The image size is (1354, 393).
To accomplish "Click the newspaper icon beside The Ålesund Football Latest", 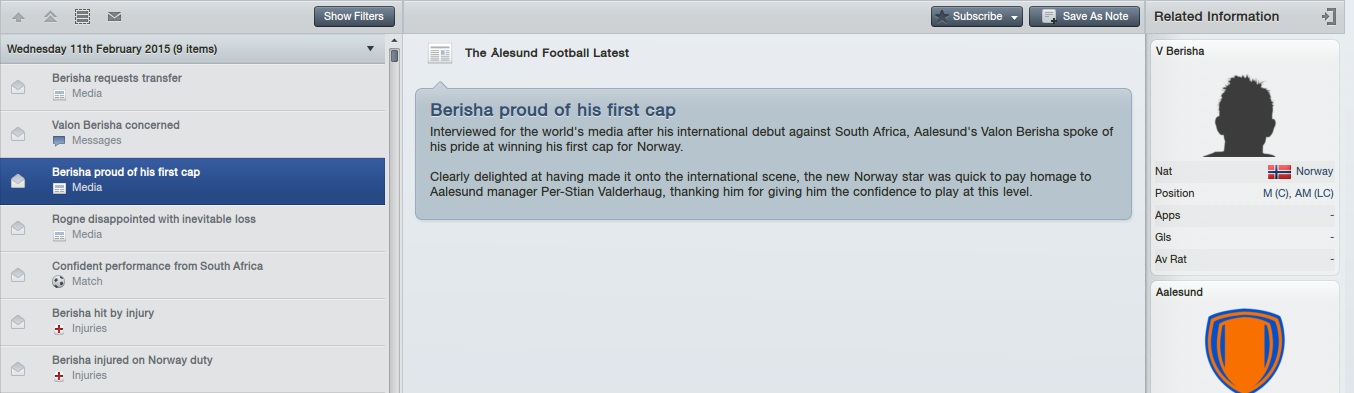I will tap(440, 53).
